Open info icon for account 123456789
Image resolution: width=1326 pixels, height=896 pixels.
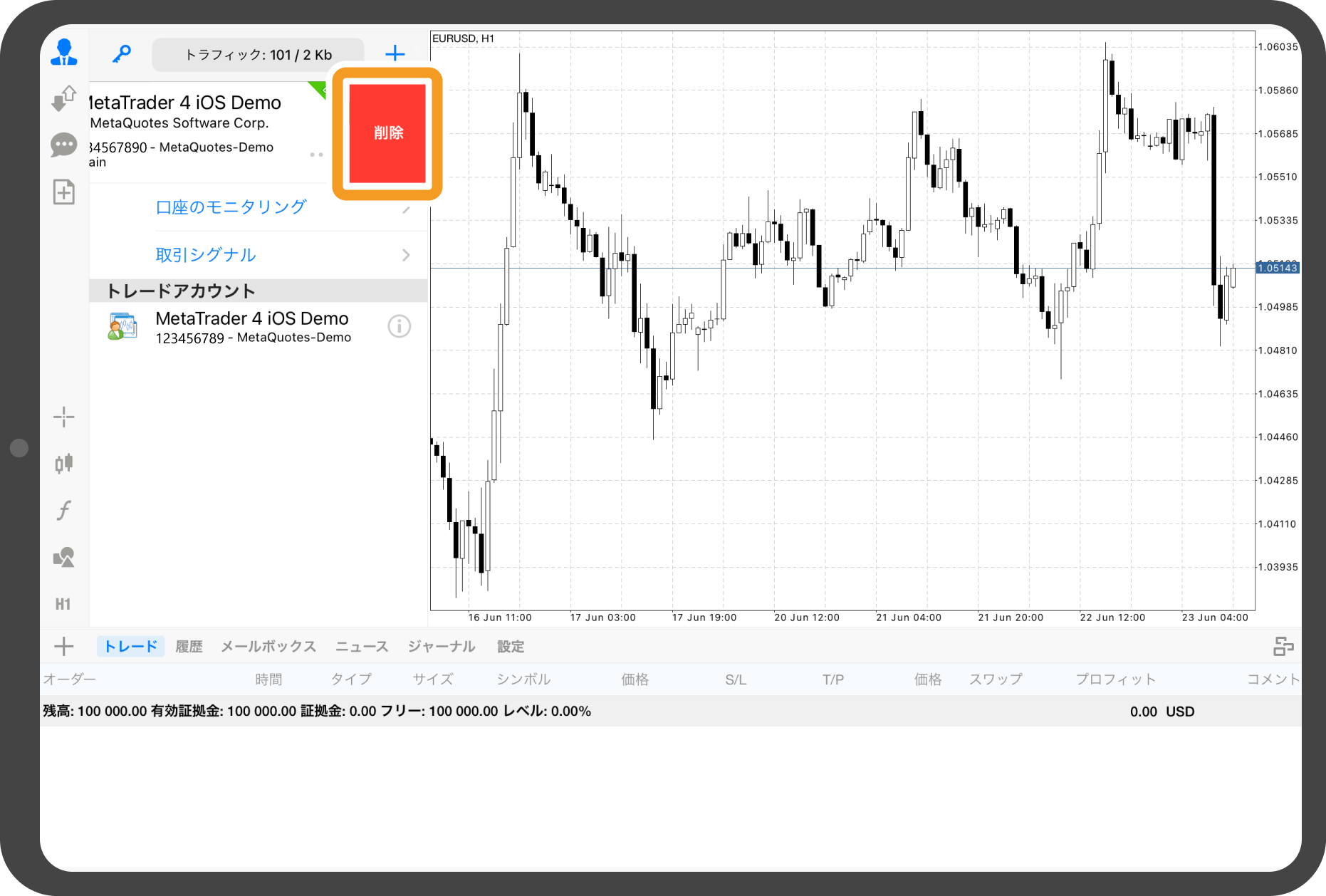tap(399, 326)
